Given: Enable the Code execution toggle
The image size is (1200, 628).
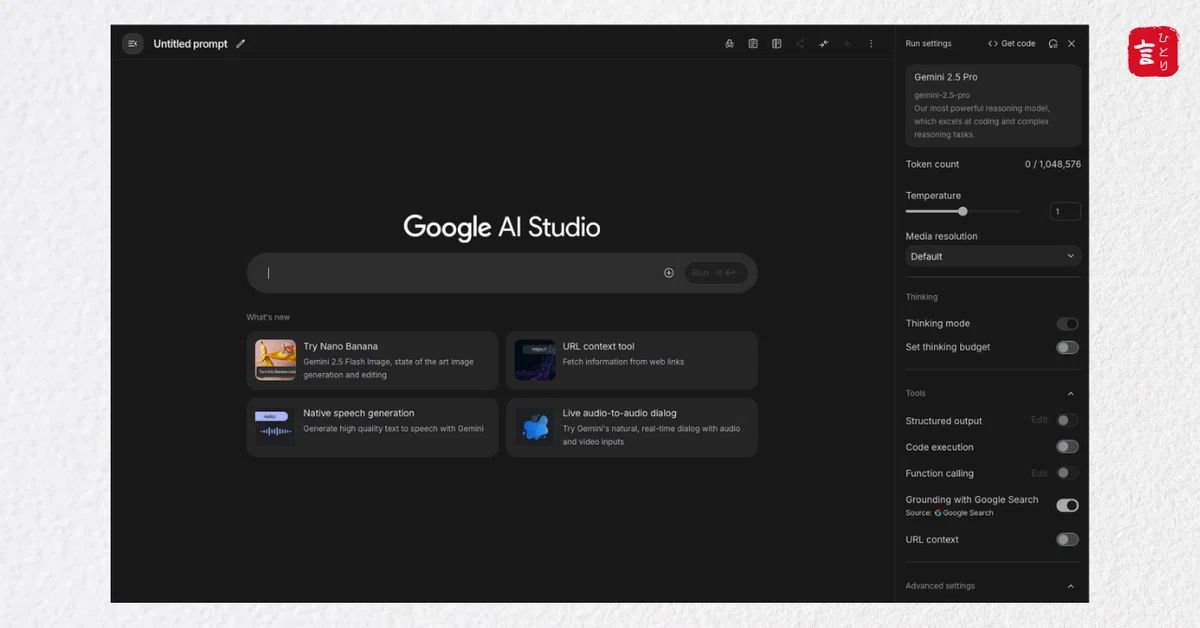Looking at the screenshot, I should [x=1068, y=447].
